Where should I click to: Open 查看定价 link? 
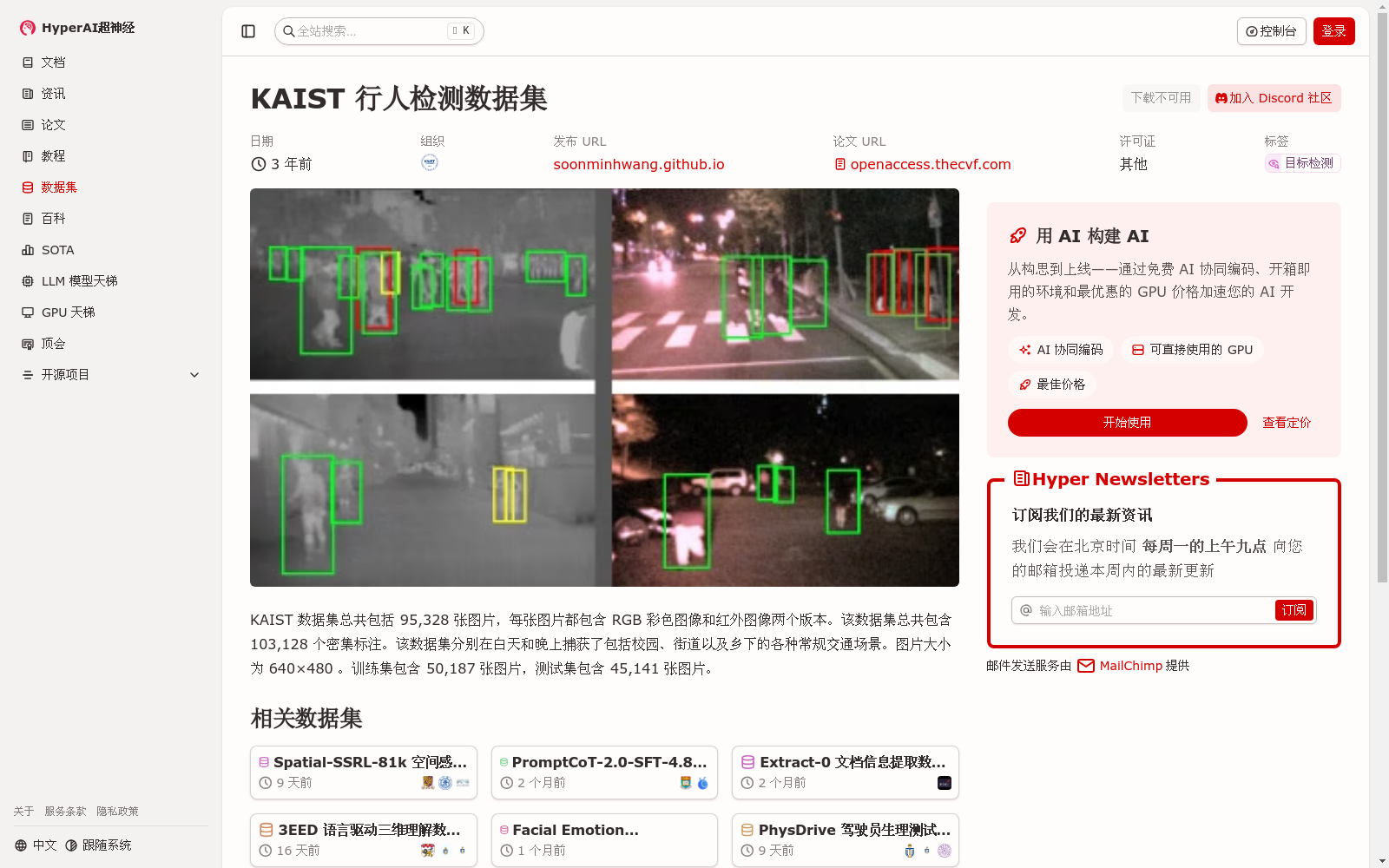click(x=1287, y=423)
